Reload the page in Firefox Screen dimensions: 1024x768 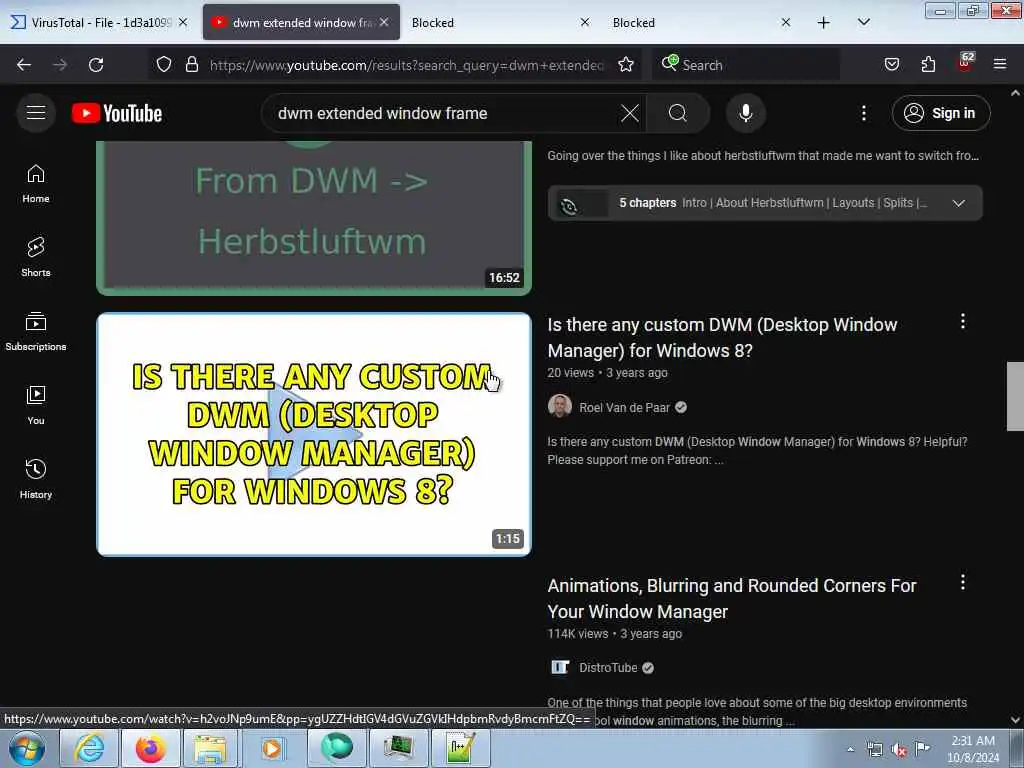point(96,65)
